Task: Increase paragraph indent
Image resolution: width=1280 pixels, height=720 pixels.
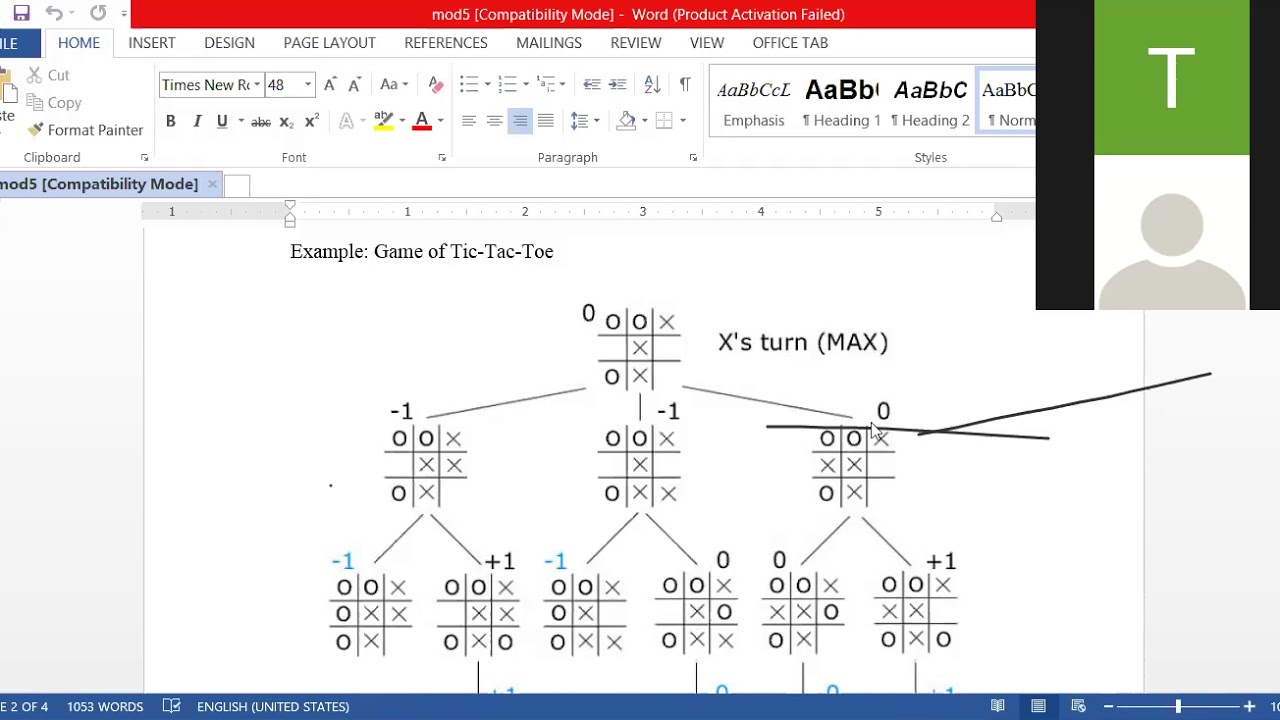Action: point(618,85)
